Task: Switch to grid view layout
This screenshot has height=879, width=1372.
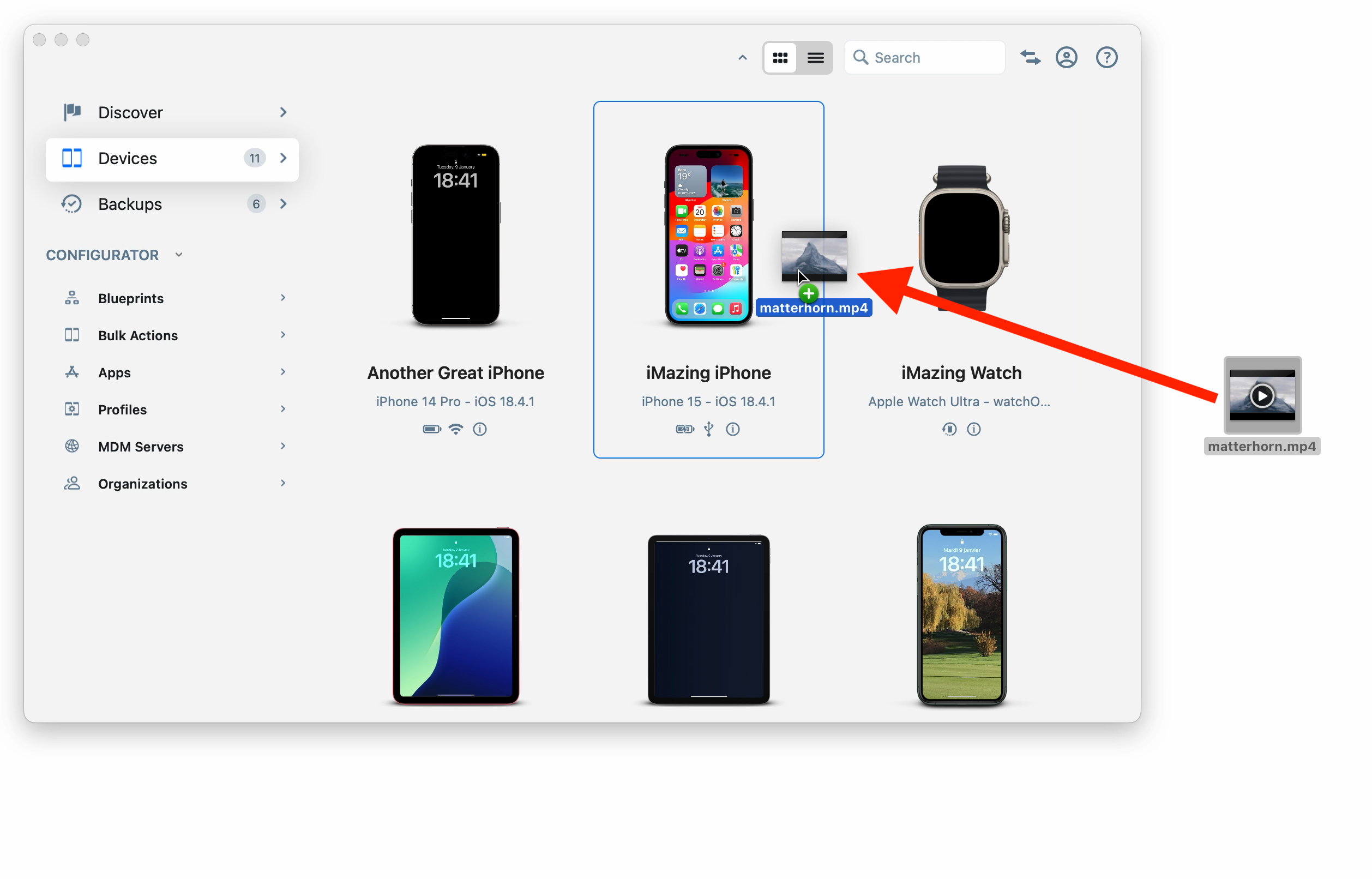Action: click(x=780, y=58)
